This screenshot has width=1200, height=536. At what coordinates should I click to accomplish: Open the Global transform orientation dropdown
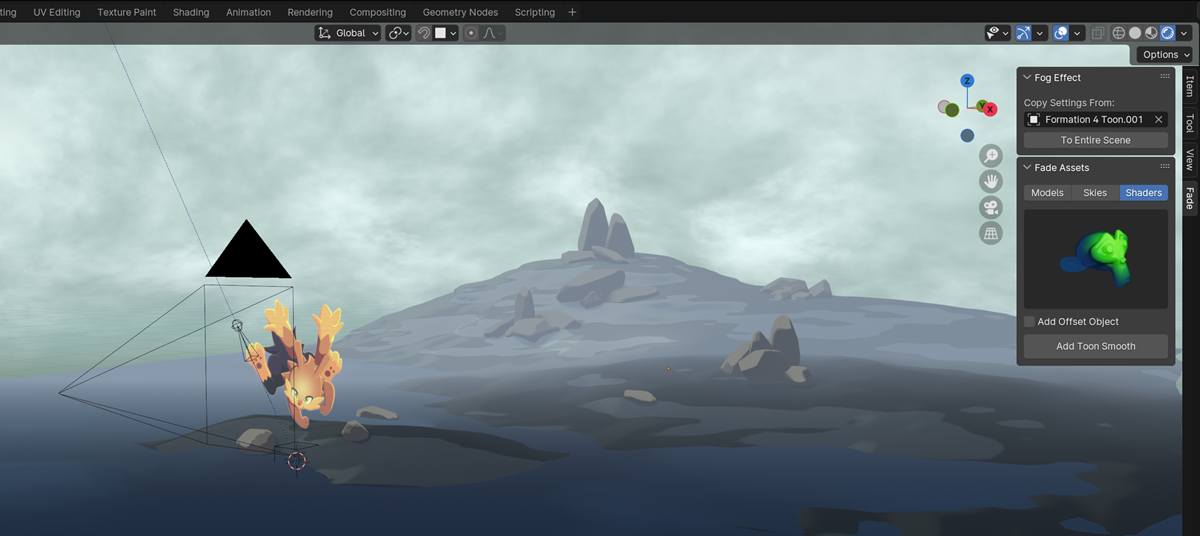(x=348, y=33)
